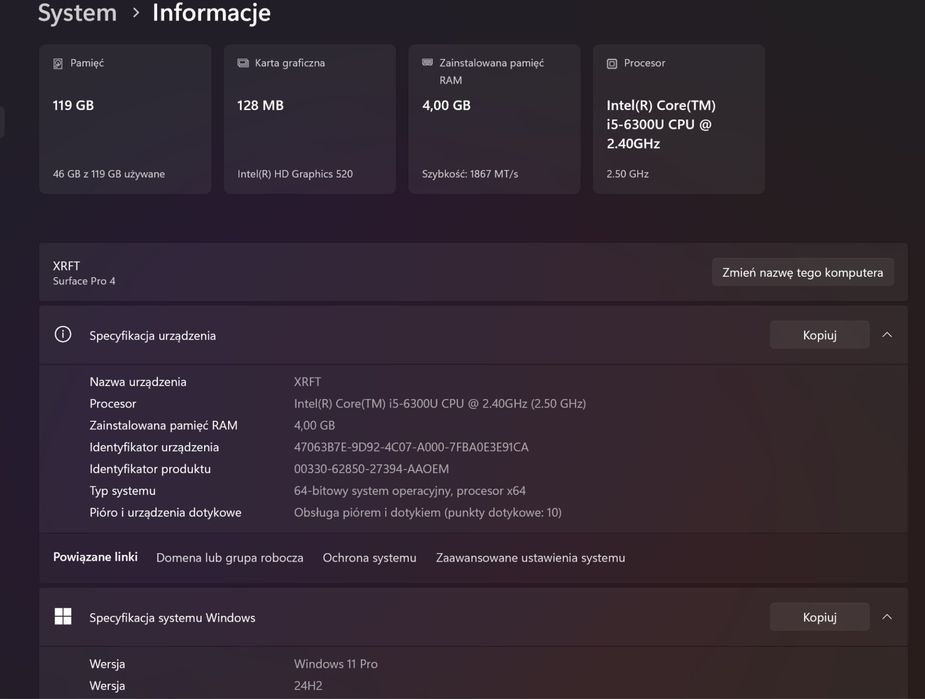This screenshot has height=699, width=925.
Task: Select computer name XRFT in header row
Action: [x=66, y=265]
